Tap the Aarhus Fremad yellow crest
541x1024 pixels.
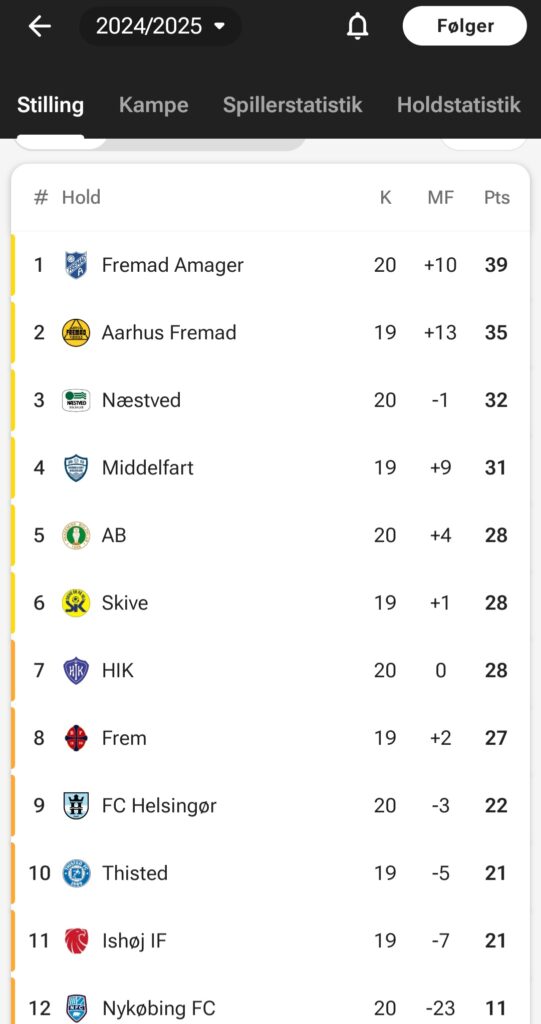click(x=76, y=332)
